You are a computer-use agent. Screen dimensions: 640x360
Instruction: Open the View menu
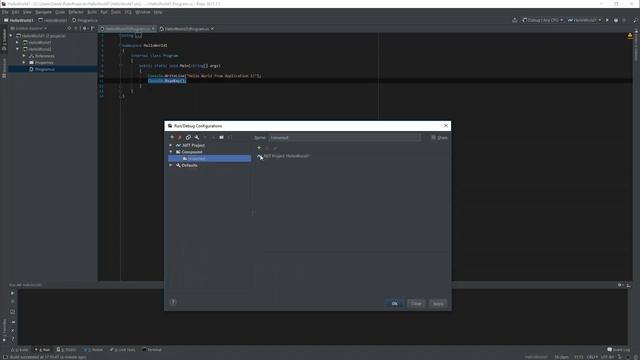[x=27, y=12]
